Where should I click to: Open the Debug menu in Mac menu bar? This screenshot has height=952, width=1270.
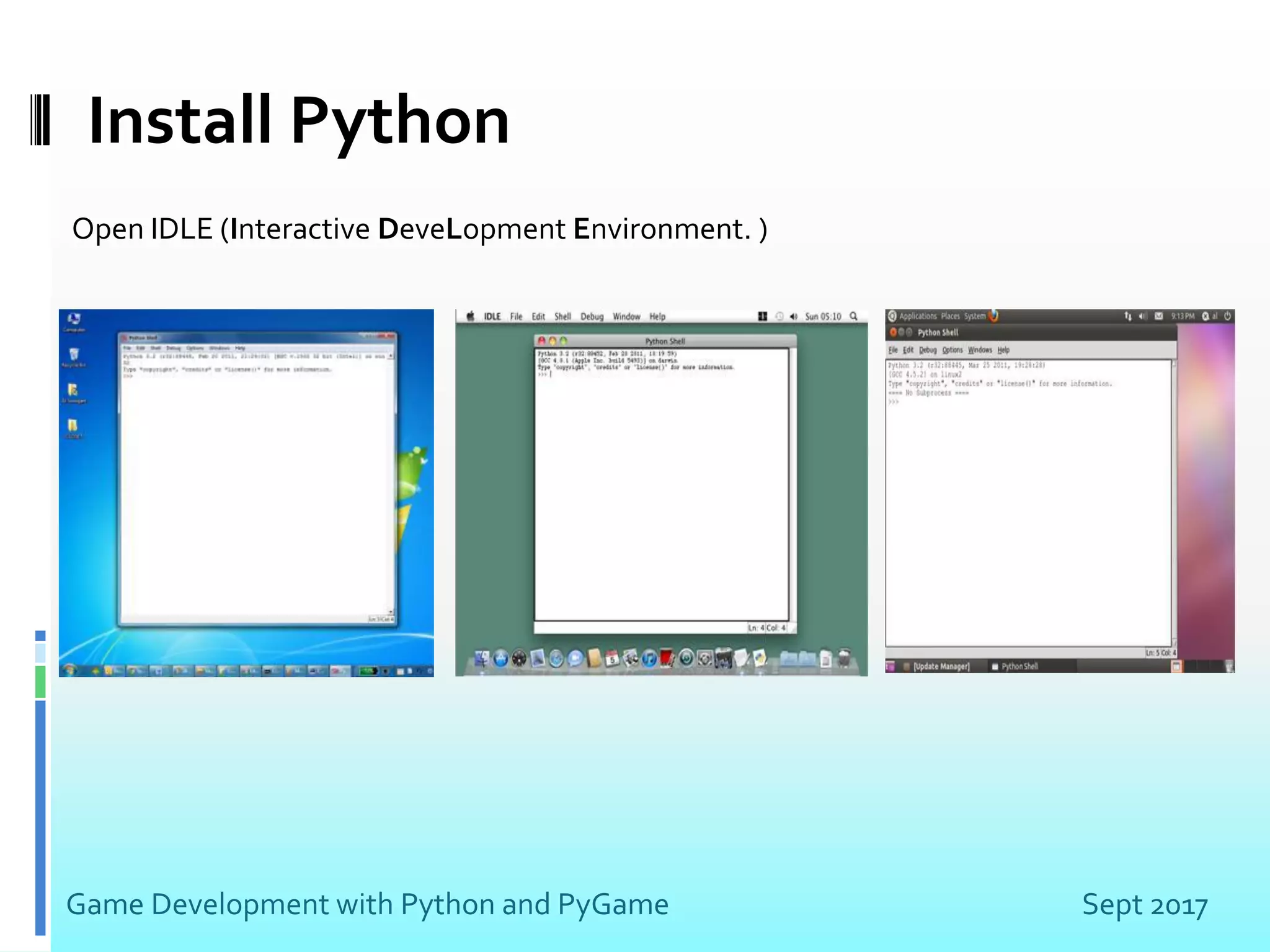592,317
